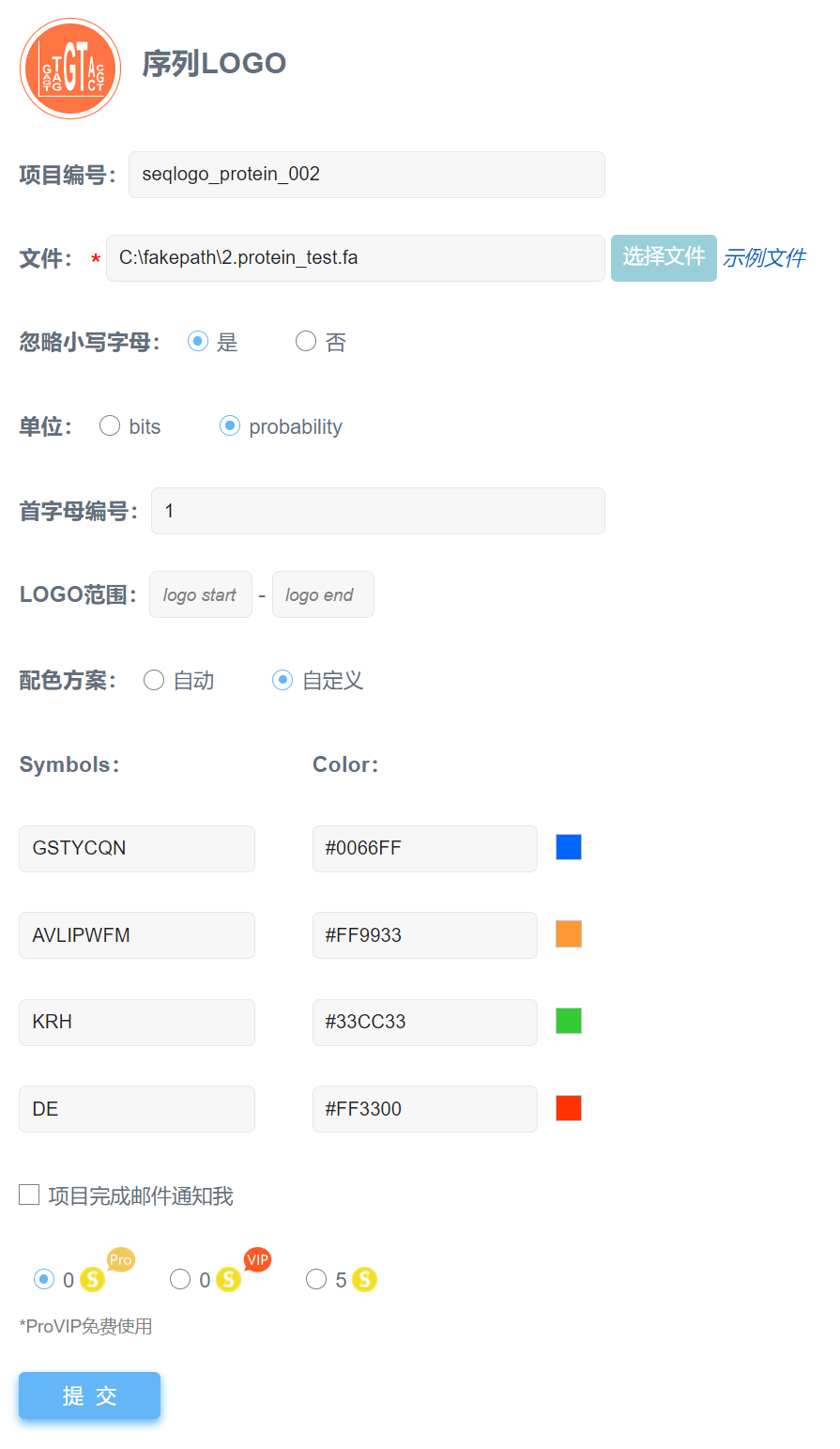The height and width of the screenshot is (1449, 840).
Task: Click the #0066FF color code field
Action: click(425, 849)
